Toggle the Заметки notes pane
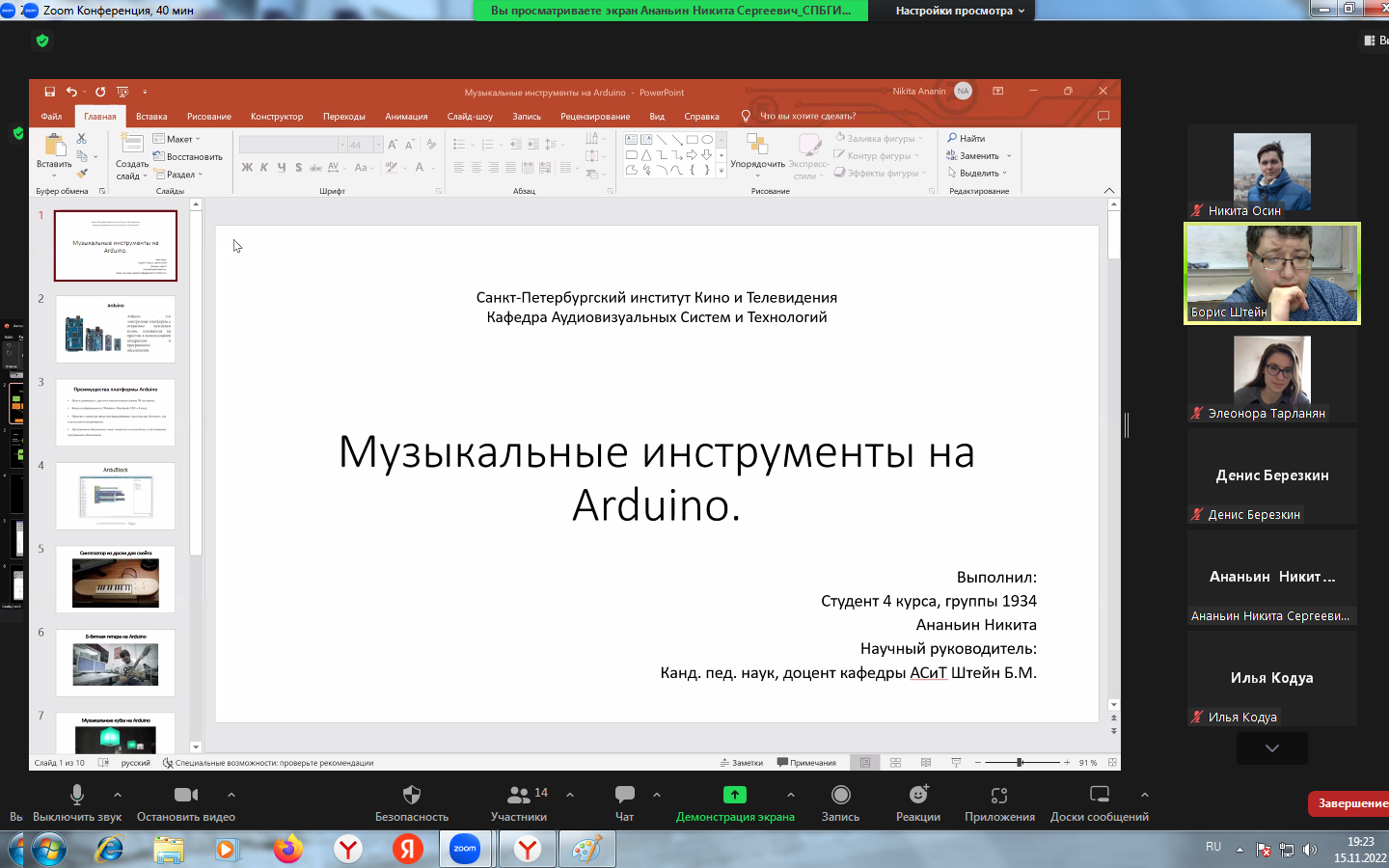The height and width of the screenshot is (868, 1389). tap(742, 762)
